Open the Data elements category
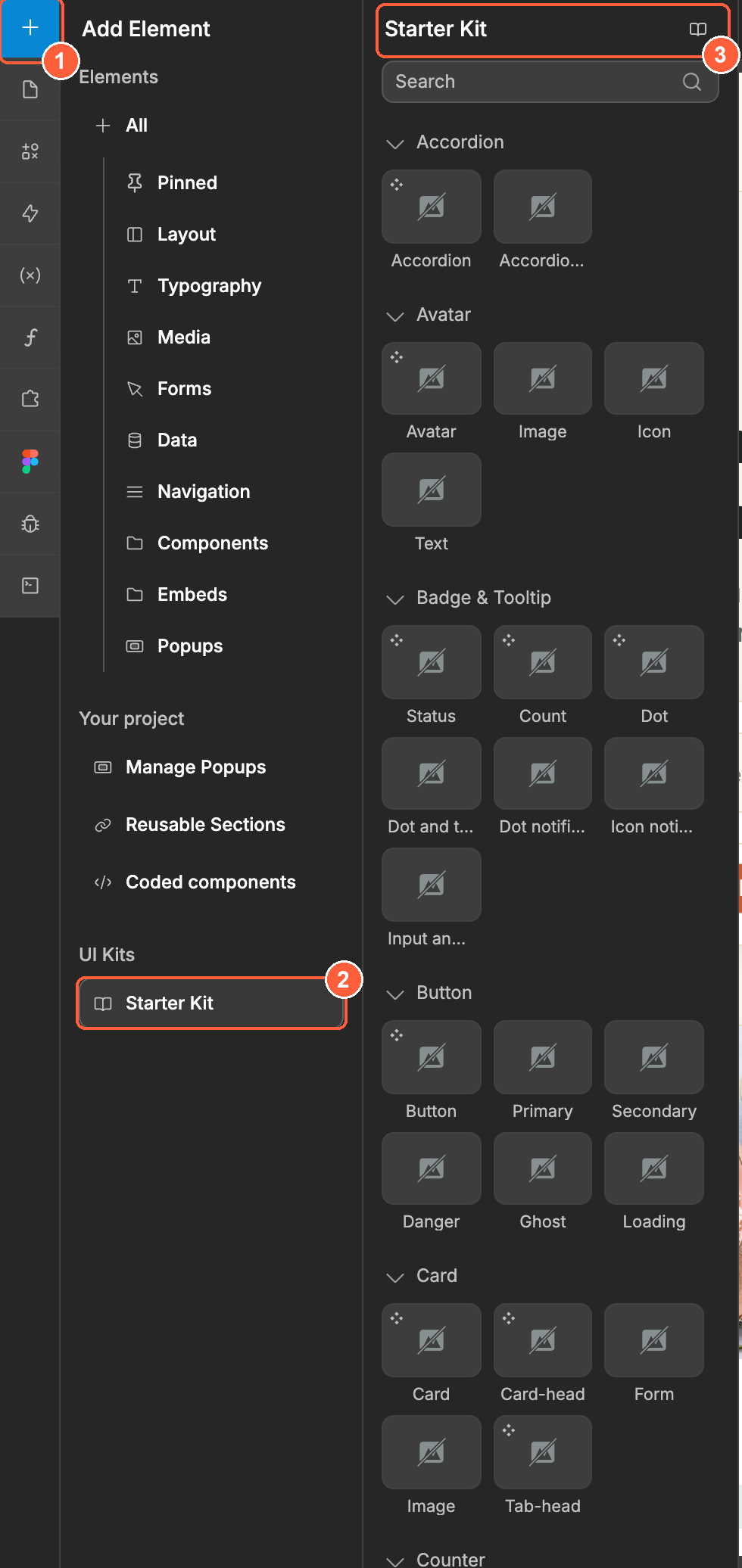This screenshot has width=742, height=1568. click(x=161, y=440)
